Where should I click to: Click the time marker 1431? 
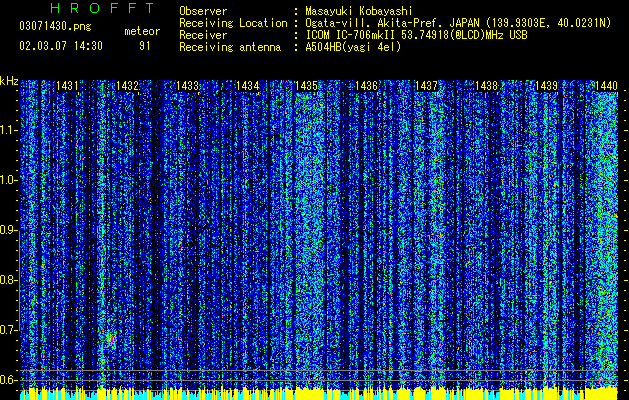[x=67, y=86]
